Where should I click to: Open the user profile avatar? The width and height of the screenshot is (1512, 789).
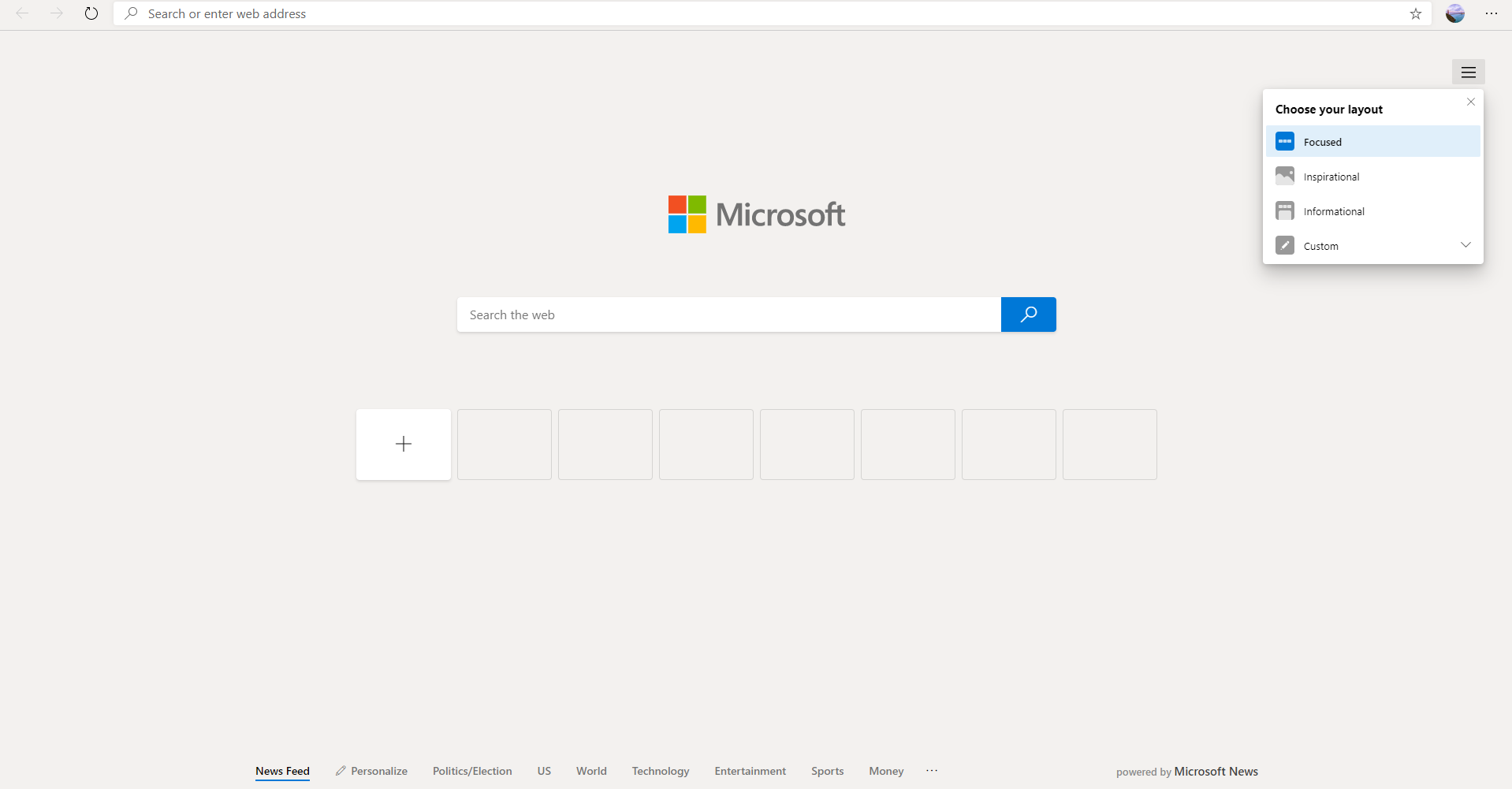pyautogui.click(x=1455, y=13)
